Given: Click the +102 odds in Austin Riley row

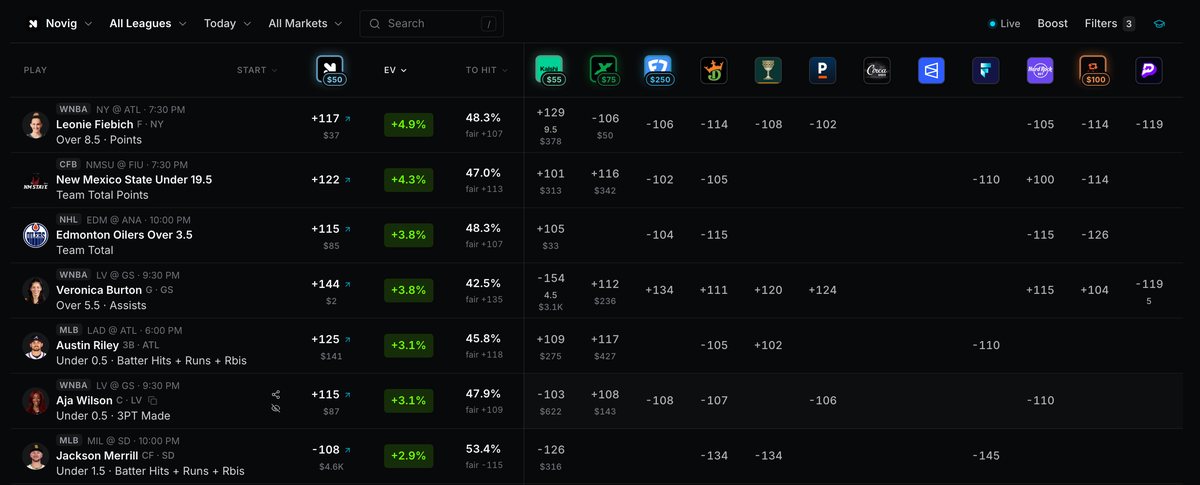Looking at the screenshot, I should (768, 345).
